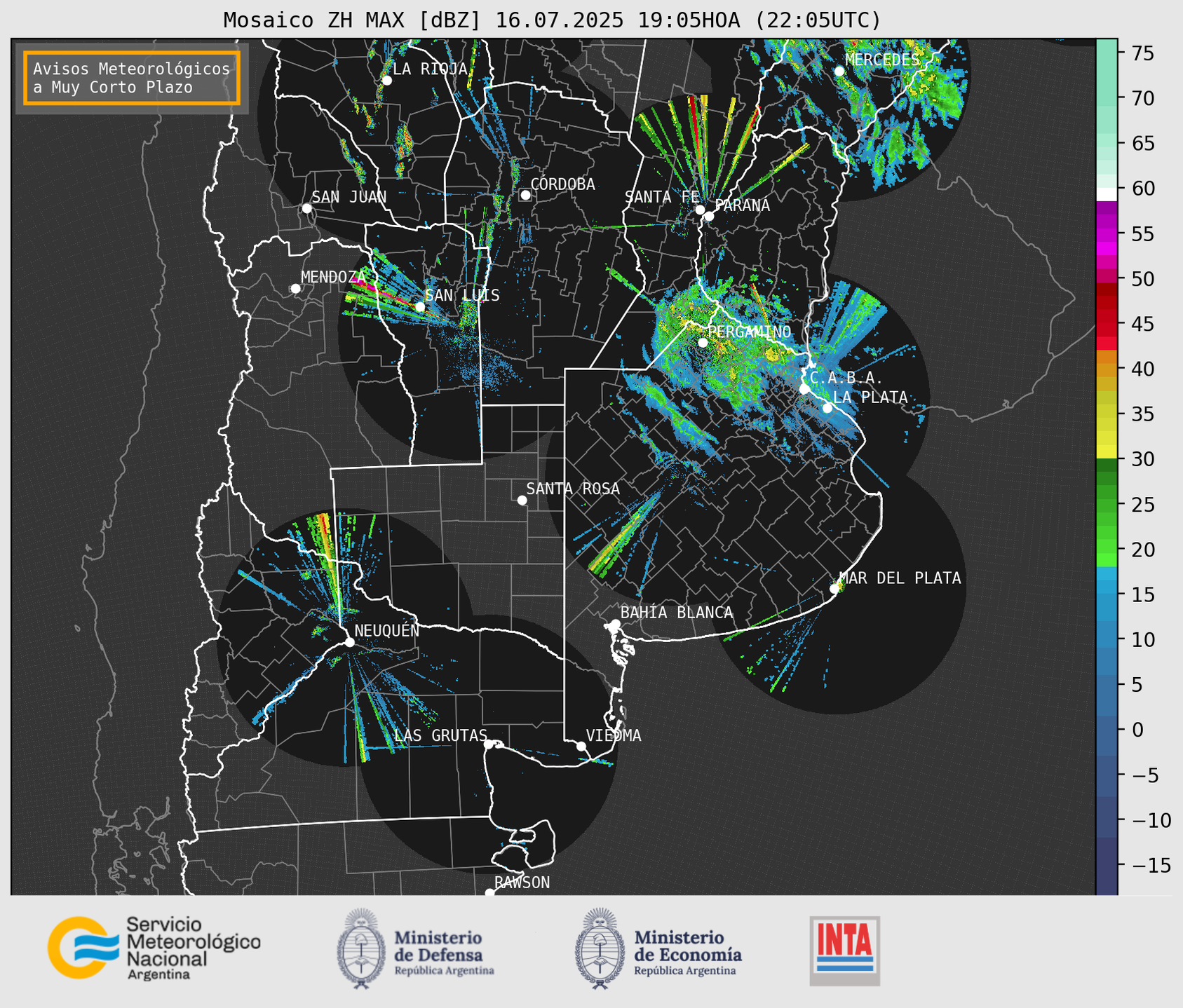Click the SANTA ROSA city marker dot
The height and width of the screenshot is (1008, 1183).
coord(522,500)
